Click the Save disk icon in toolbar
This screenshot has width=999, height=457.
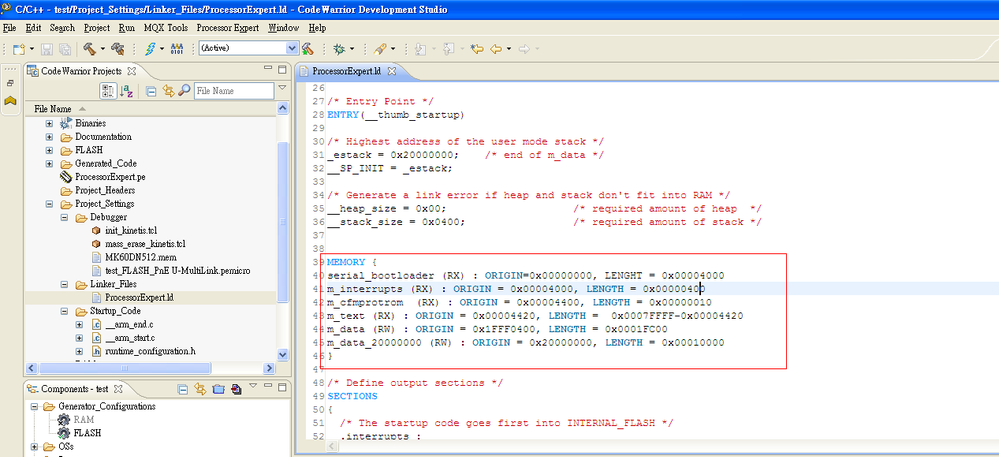point(47,48)
